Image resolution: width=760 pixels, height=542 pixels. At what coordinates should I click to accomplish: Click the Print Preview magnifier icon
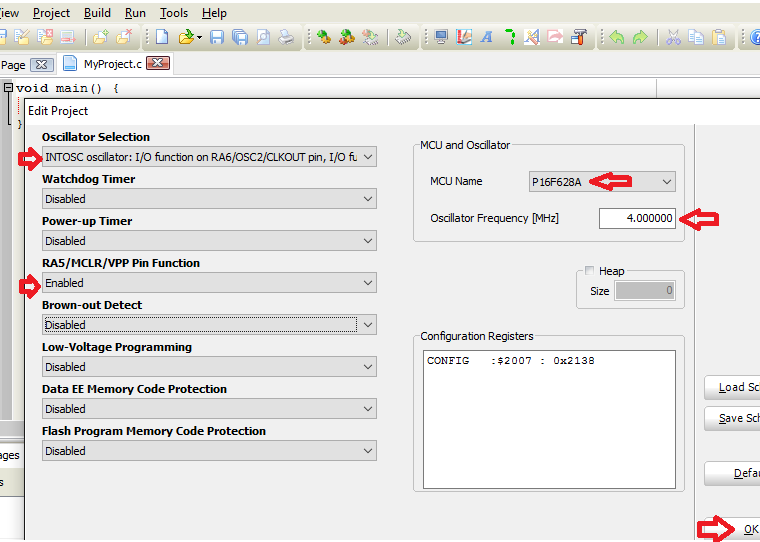pos(263,37)
